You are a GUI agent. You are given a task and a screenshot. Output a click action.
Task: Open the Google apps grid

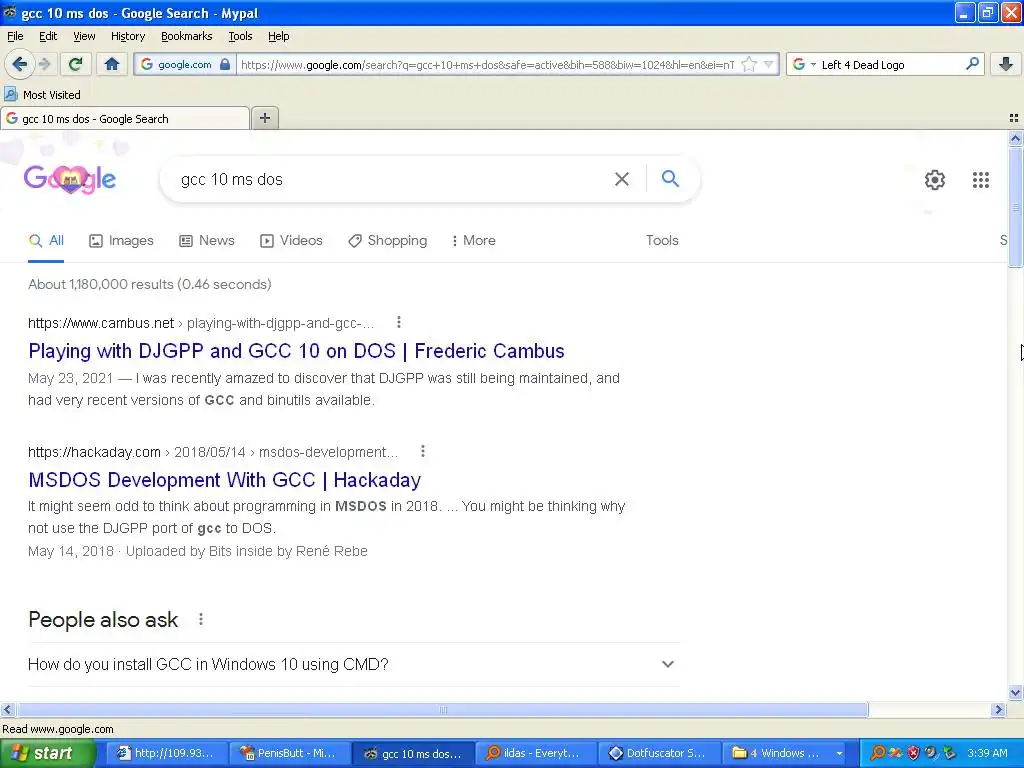[x=980, y=180]
